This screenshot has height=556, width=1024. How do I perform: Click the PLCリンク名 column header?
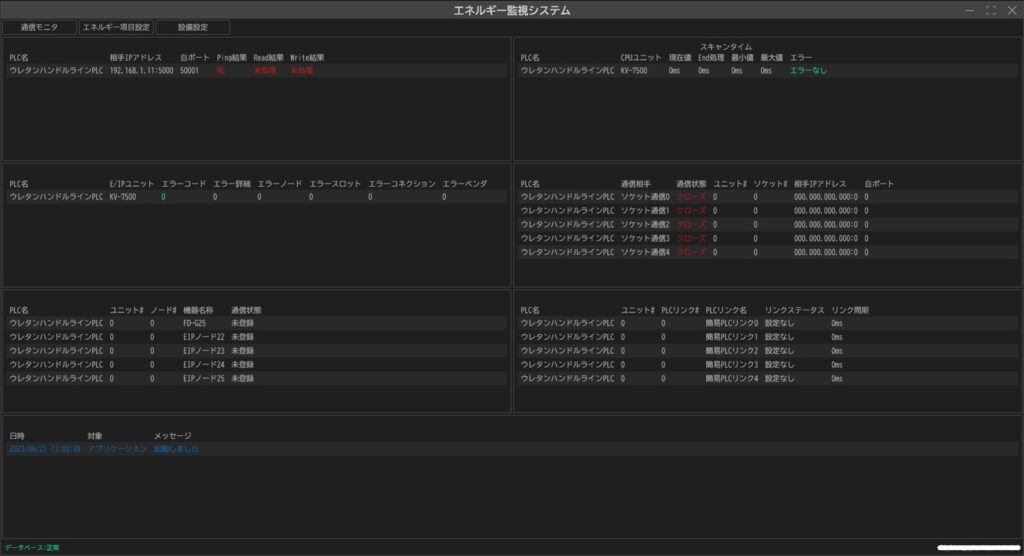pos(726,310)
